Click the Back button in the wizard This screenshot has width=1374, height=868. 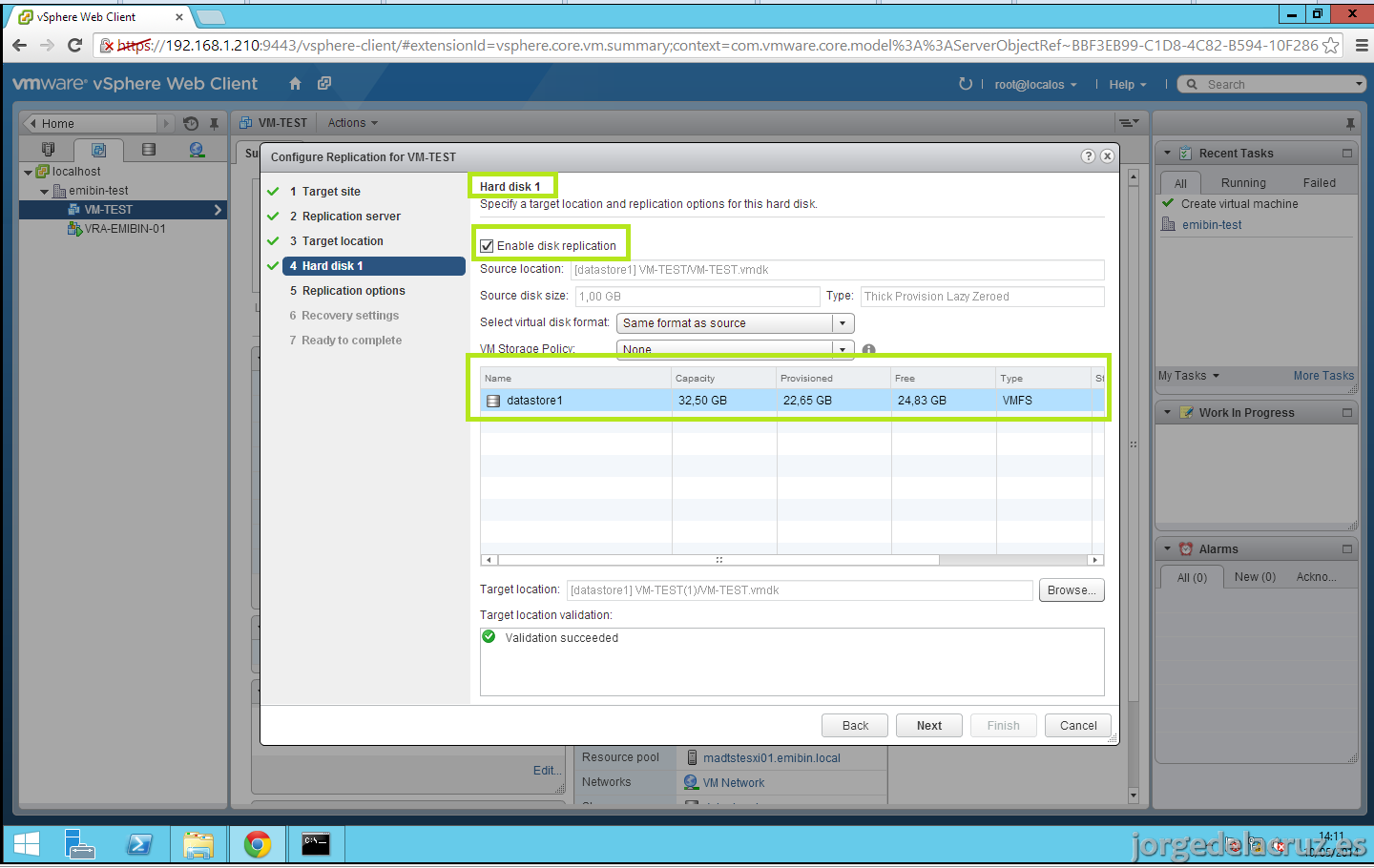855,726
